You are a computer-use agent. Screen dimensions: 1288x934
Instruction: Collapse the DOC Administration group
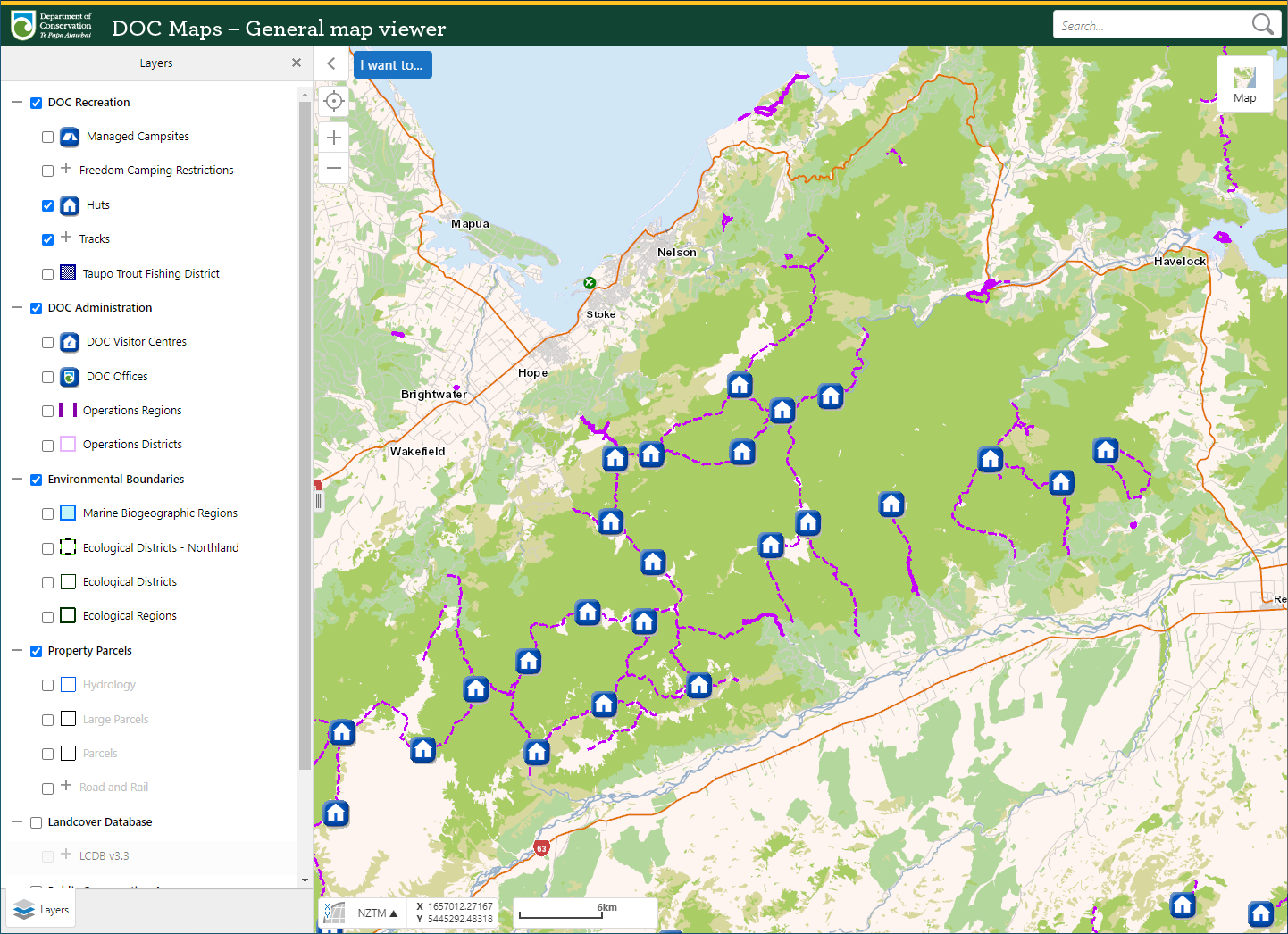pyautogui.click(x=17, y=308)
